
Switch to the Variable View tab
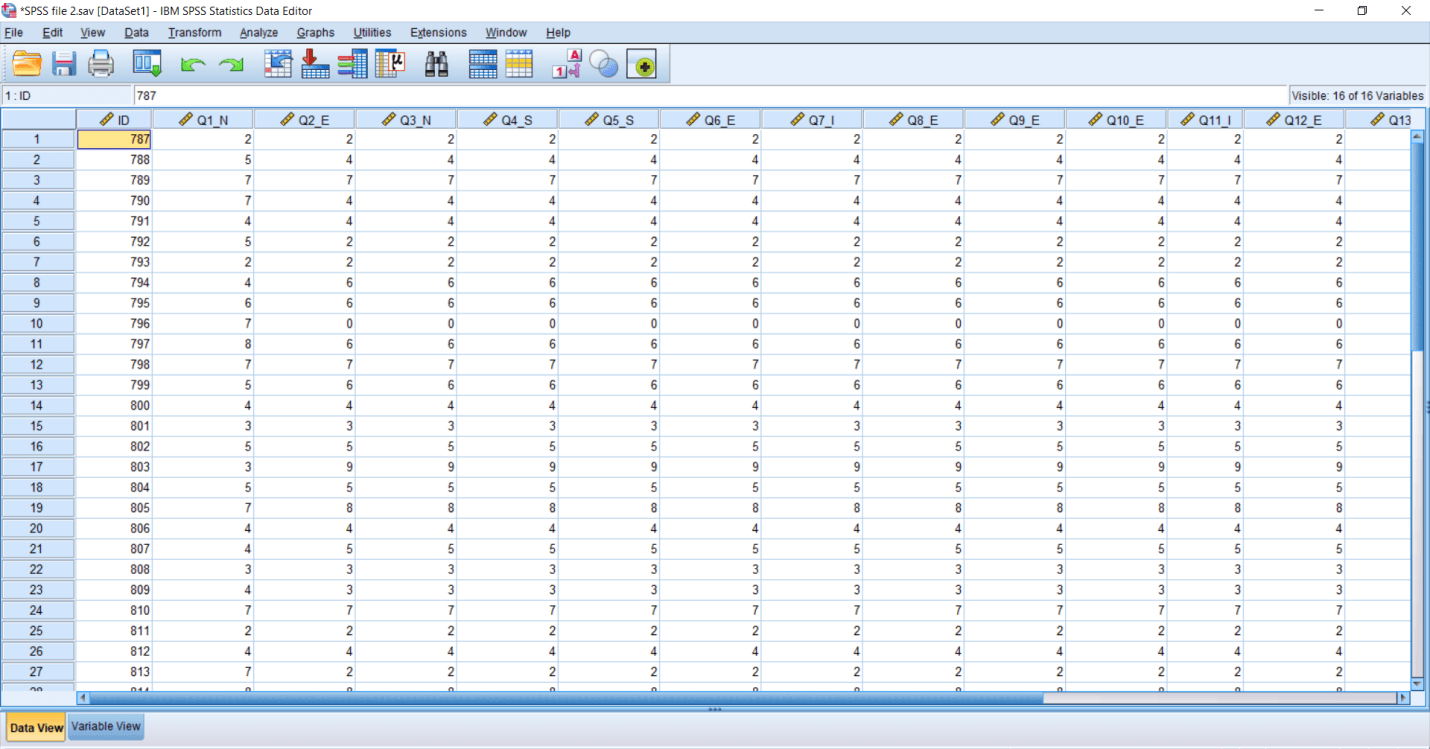coord(105,727)
